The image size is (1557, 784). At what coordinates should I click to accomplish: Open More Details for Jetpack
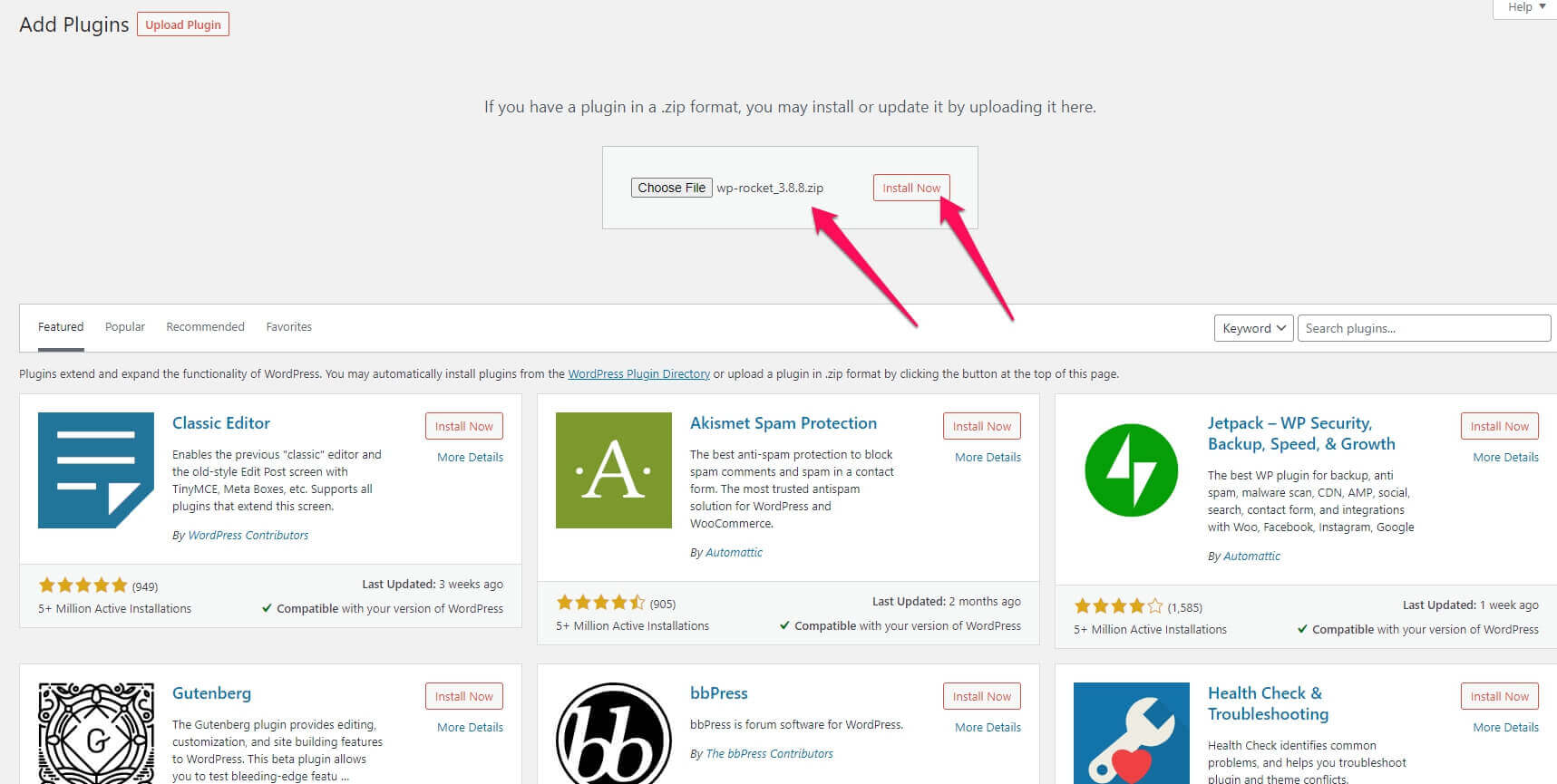pos(1505,457)
